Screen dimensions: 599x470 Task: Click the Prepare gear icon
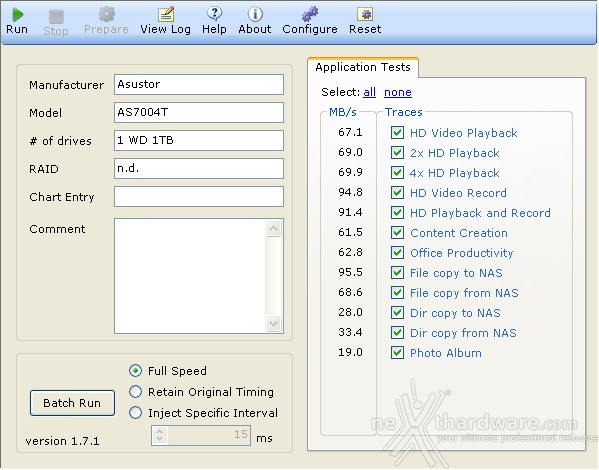(x=107, y=14)
